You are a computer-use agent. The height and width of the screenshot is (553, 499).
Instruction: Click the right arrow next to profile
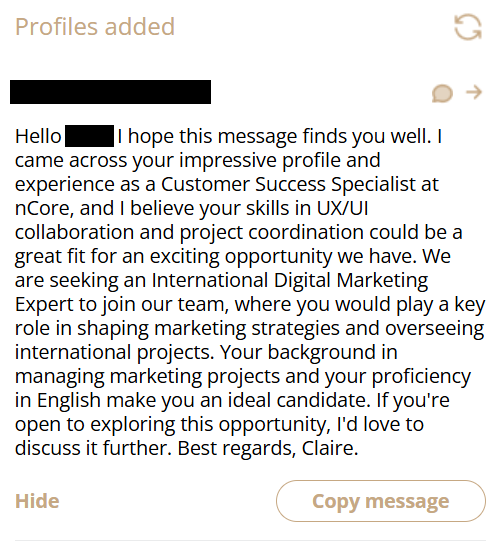(474, 92)
